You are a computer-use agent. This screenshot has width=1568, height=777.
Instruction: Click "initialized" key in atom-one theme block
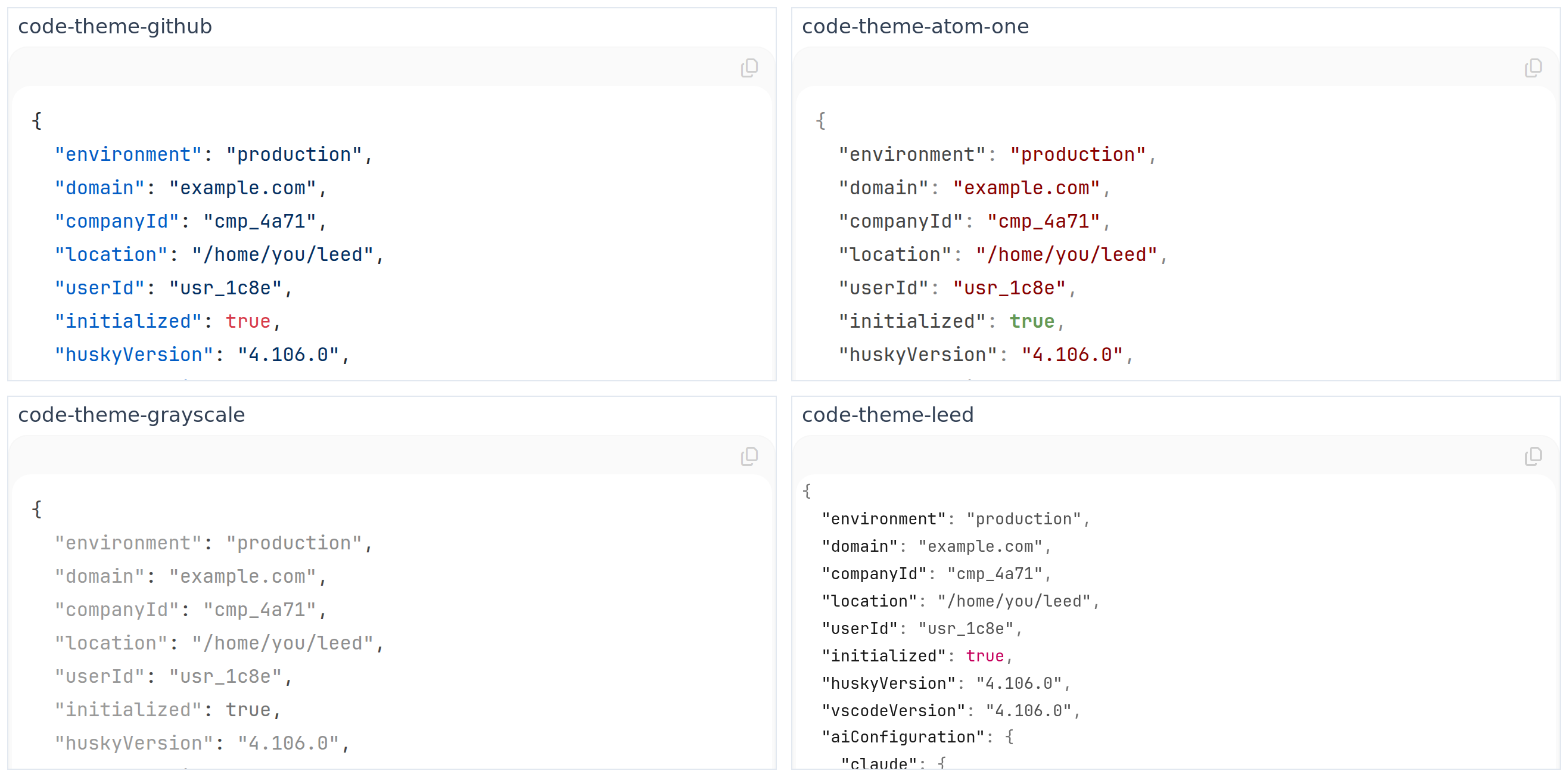click(x=913, y=322)
